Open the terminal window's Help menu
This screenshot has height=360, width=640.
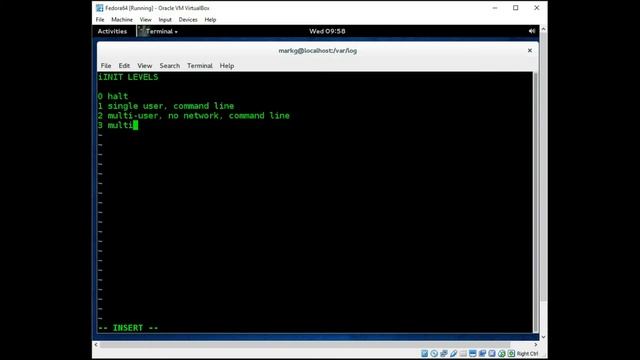(227, 66)
